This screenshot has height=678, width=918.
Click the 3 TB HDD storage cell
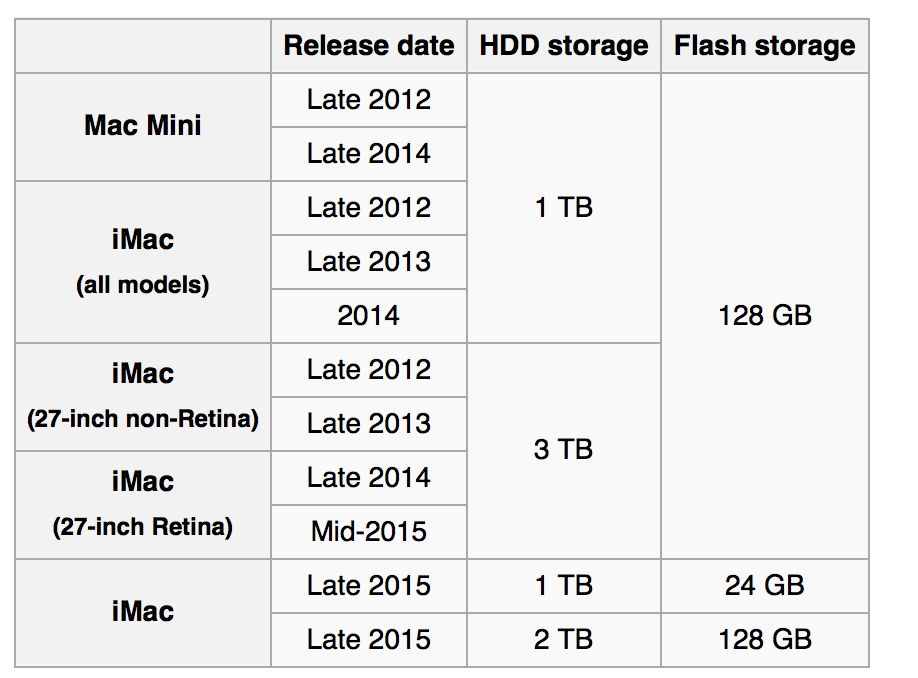(564, 451)
